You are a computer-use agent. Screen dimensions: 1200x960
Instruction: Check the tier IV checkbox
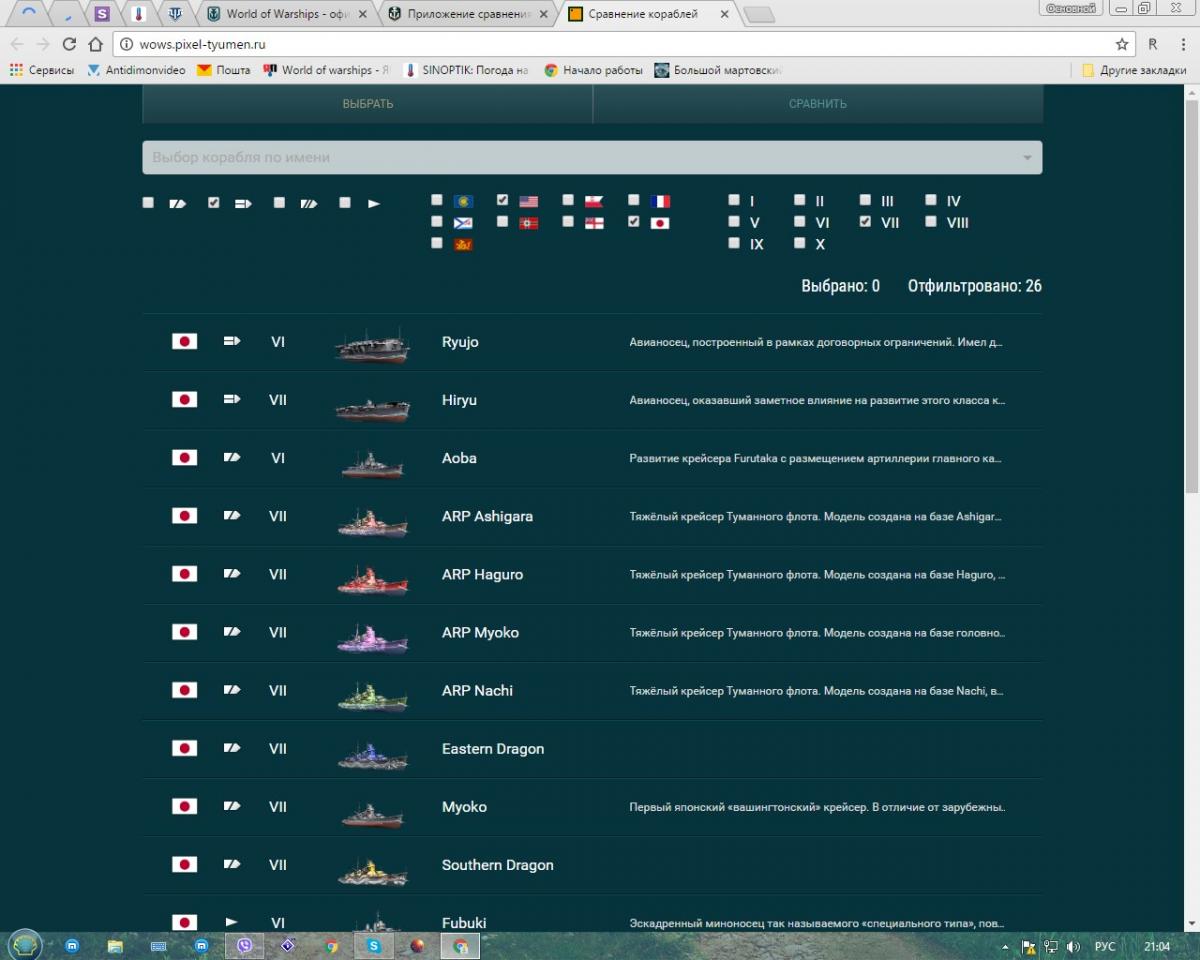click(x=931, y=200)
